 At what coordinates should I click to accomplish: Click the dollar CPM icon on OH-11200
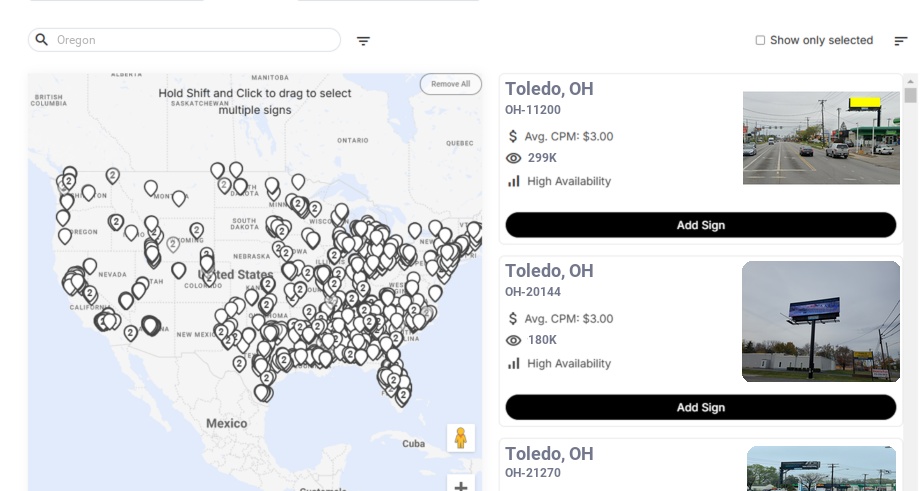coord(513,136)
